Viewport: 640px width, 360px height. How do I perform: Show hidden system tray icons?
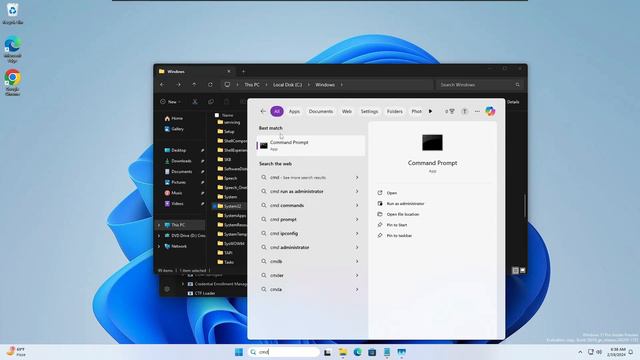pos(580,352)
